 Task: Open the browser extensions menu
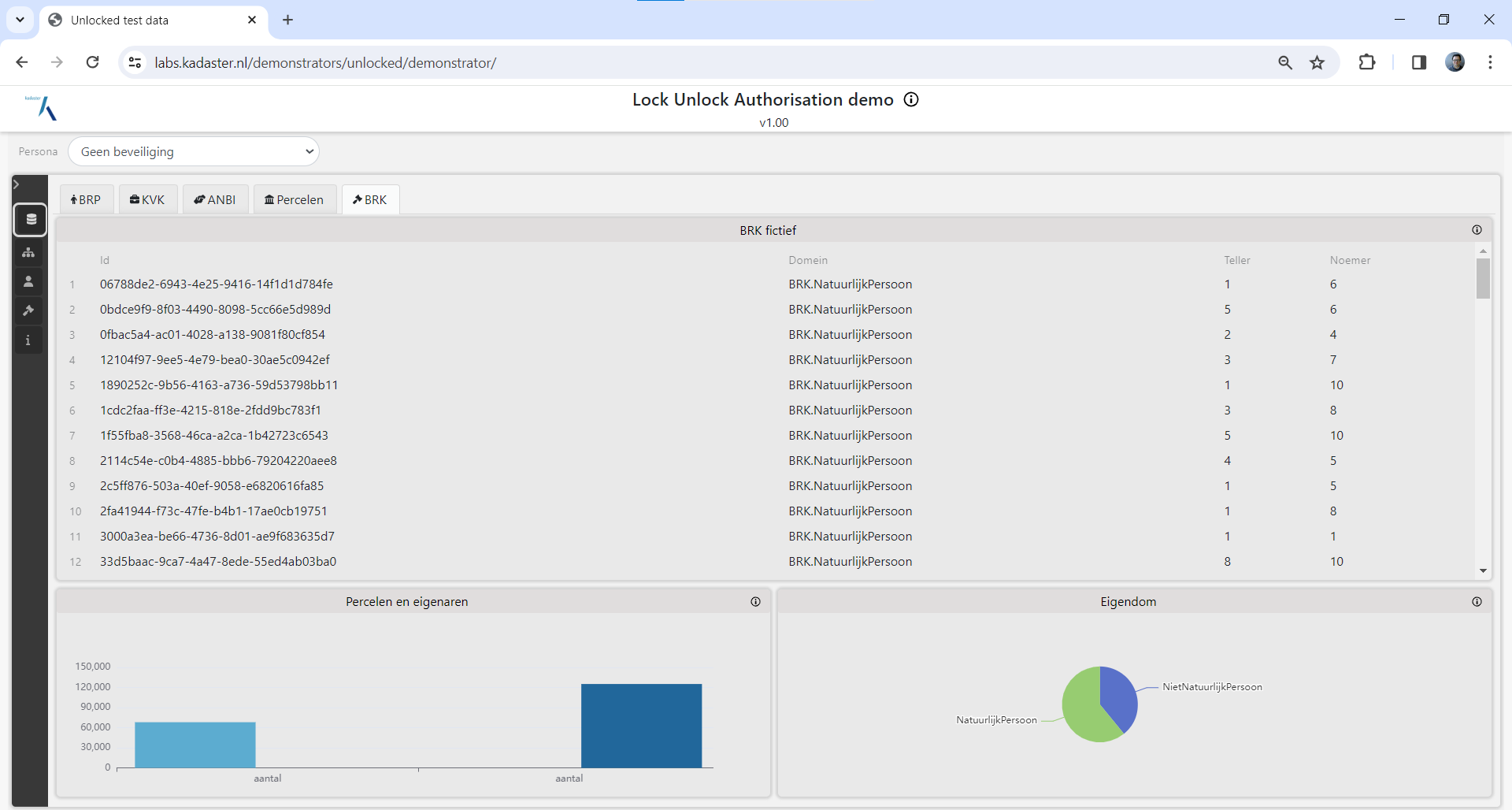click(1367, 62)
